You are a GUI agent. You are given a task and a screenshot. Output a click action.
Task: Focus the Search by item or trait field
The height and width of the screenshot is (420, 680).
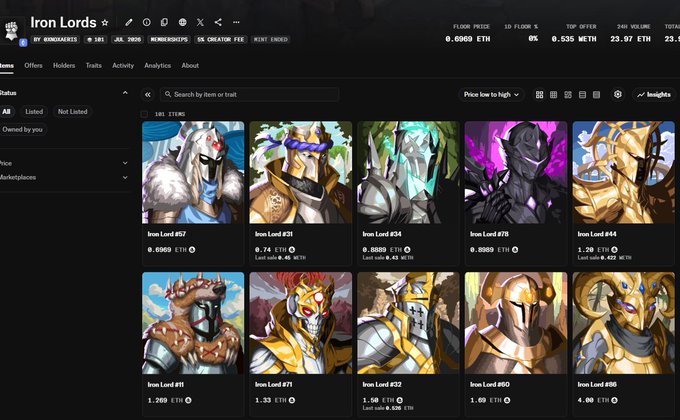tap(250, 95)
